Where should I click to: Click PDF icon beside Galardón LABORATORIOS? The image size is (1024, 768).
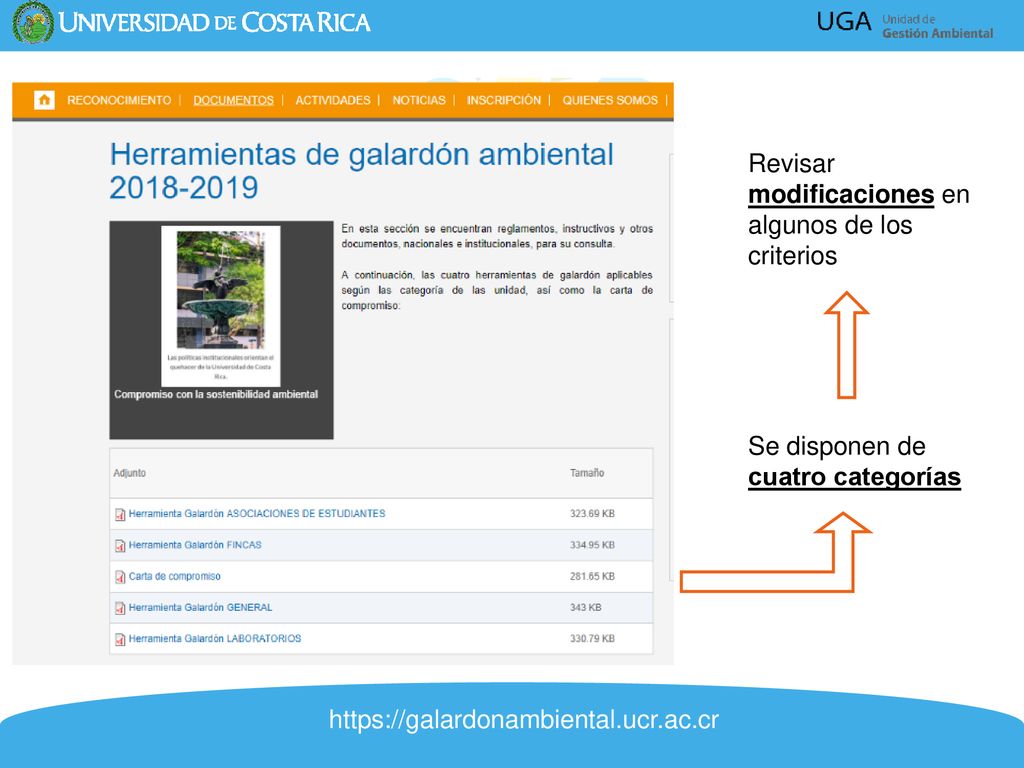120,640
